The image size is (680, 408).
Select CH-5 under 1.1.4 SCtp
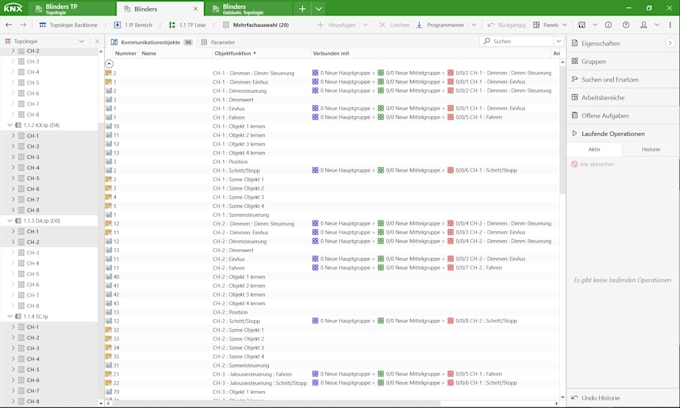tap(33, 369)
